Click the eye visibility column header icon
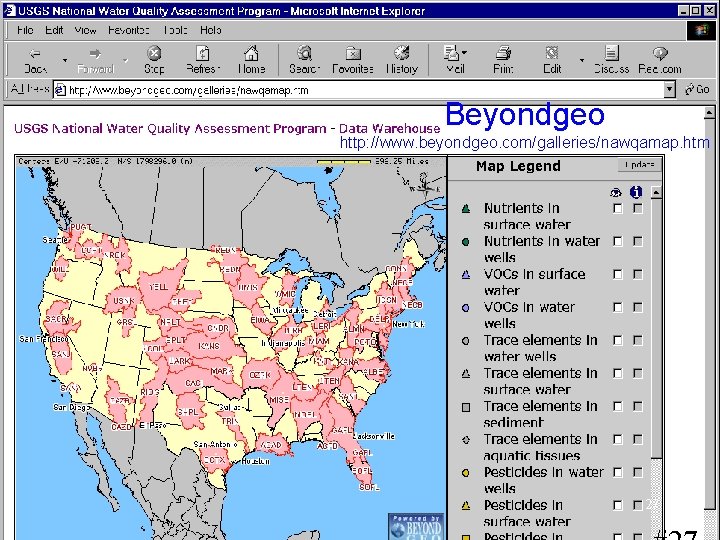 [x=616, y=192]
